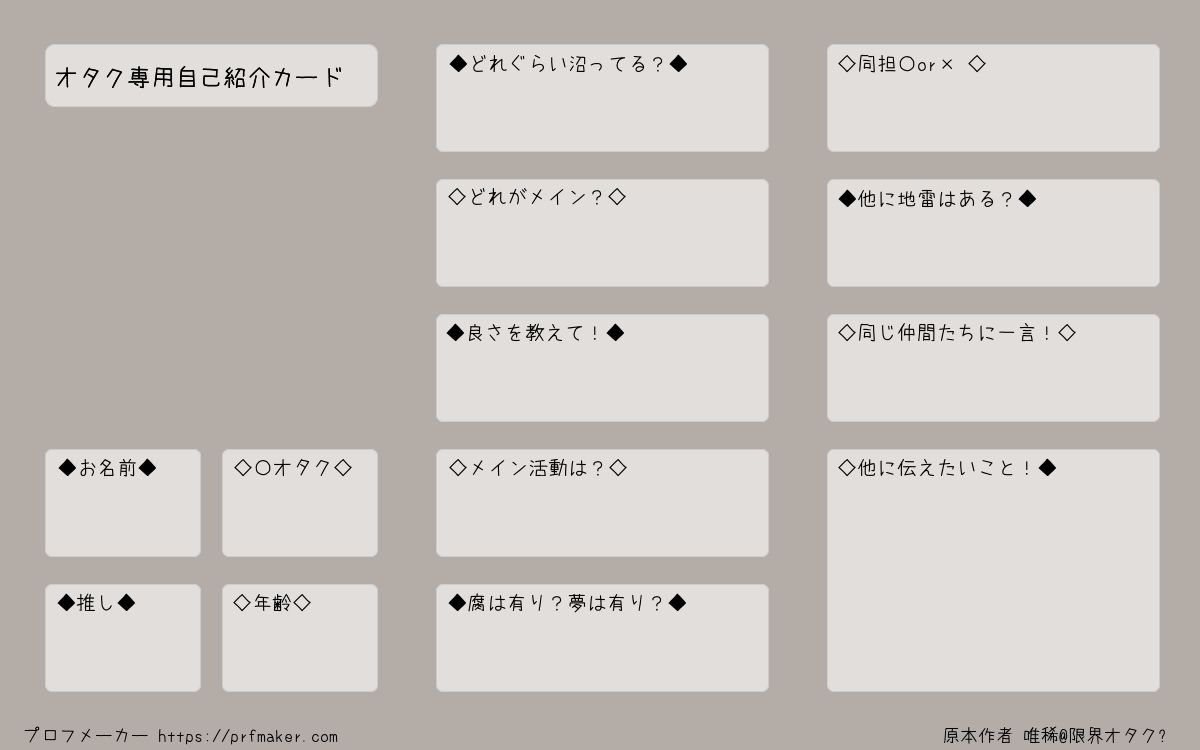Click the プロフメーカー footer label
1200x750 pixels.
click(x=86, y=736)
